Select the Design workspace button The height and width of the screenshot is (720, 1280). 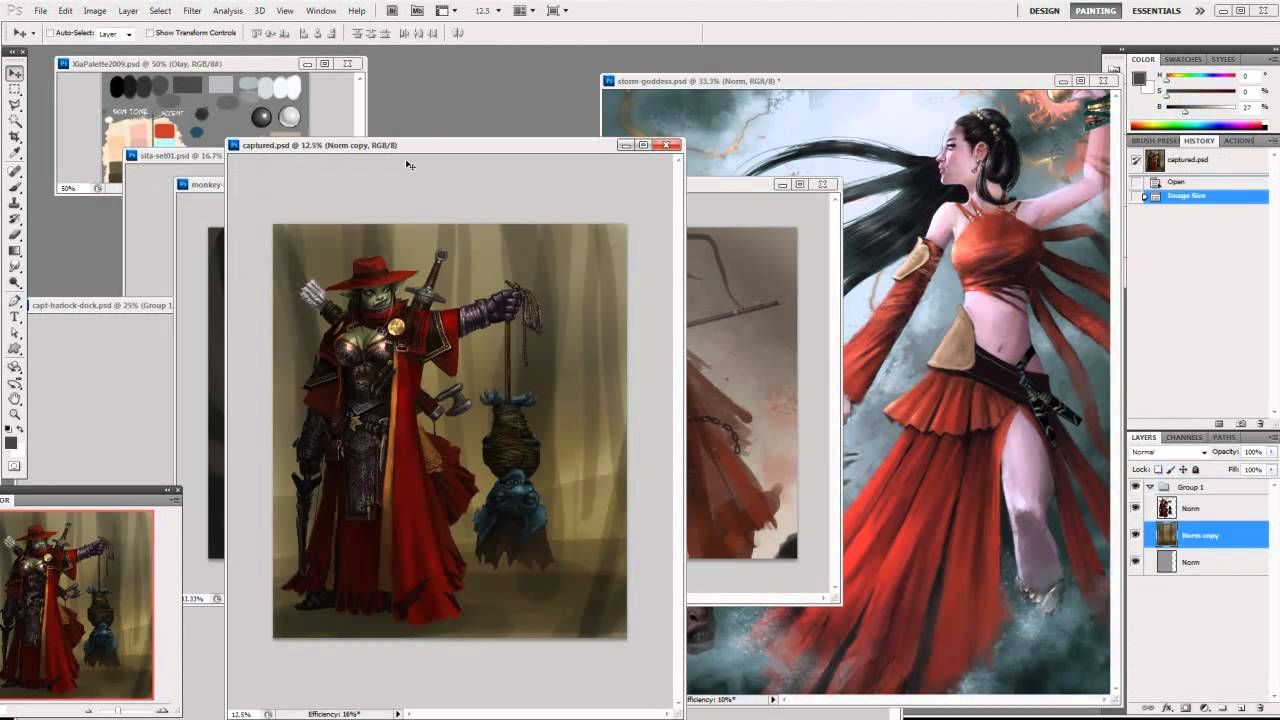(1044, 11)
